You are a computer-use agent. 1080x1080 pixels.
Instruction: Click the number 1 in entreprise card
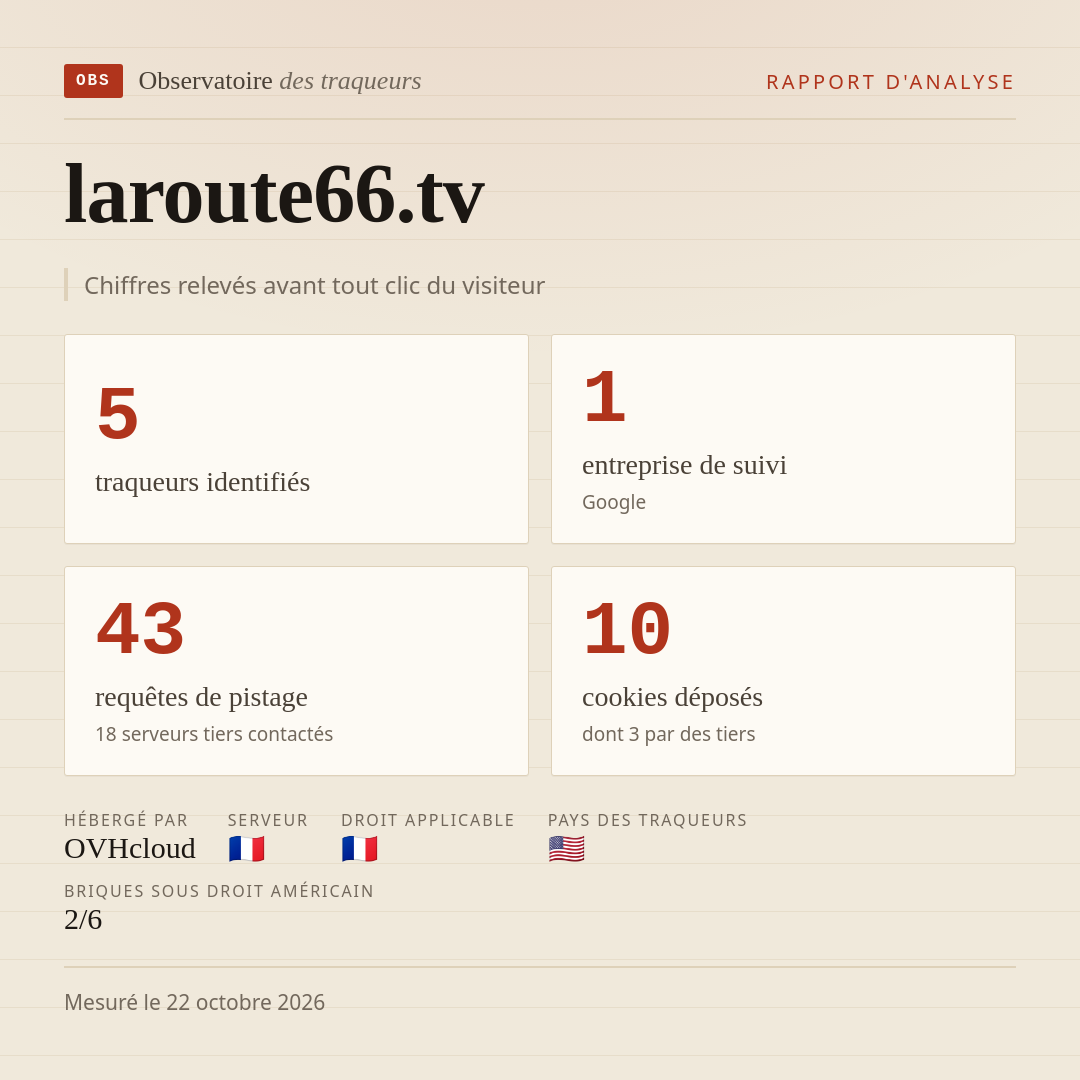(605, 397)
